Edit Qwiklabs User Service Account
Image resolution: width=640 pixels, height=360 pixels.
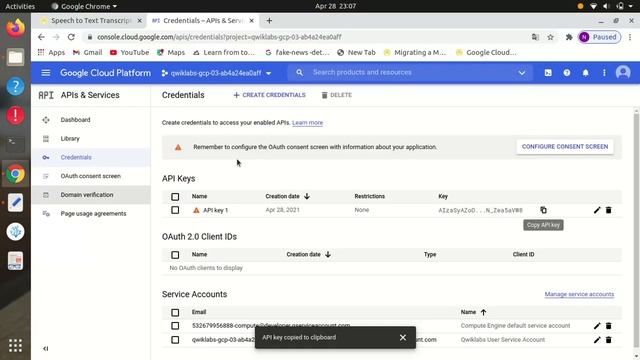pyautogui.click(x=597, y=340)
